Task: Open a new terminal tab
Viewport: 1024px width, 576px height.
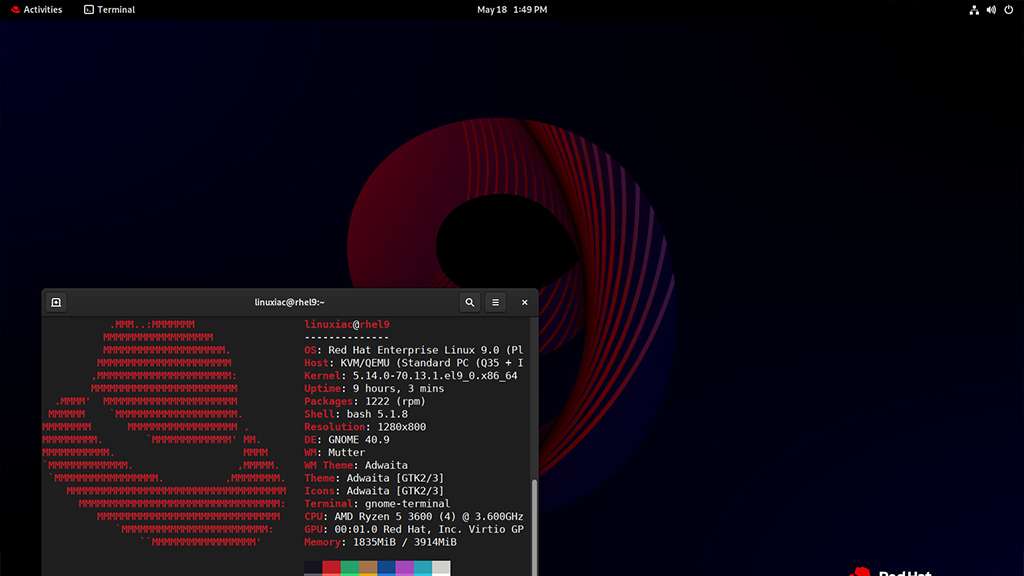Action: pyautogui.click(x=56, y=302)
